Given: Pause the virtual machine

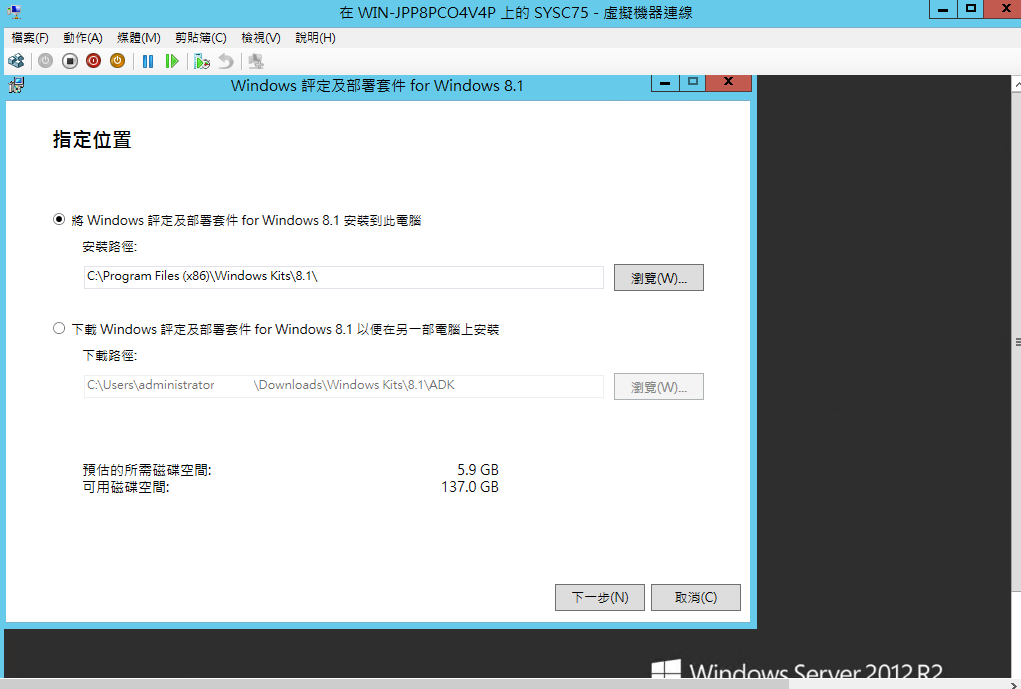Looking at the screenshot, I should [148, 61].
